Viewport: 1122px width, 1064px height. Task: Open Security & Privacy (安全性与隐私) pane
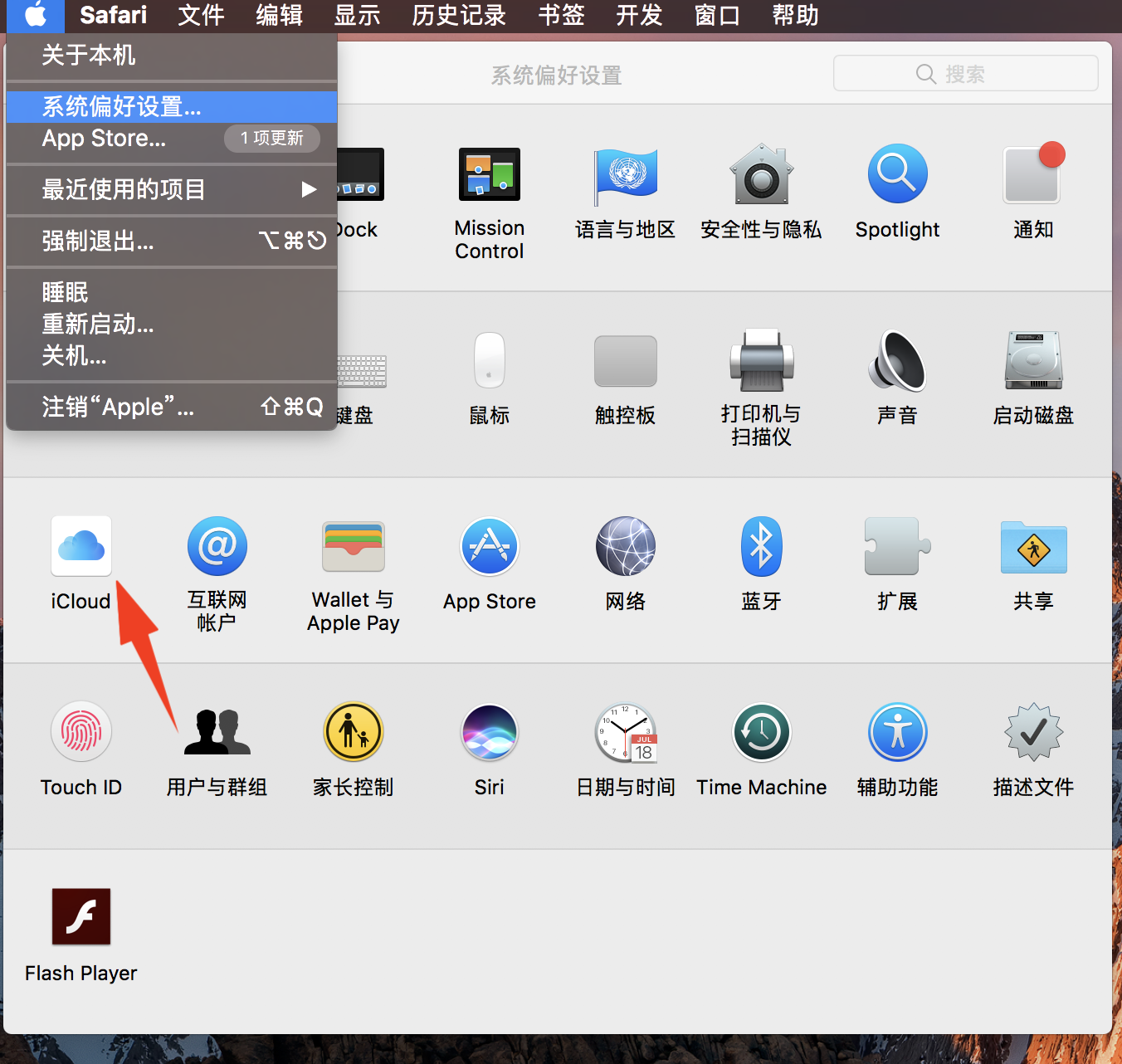click(x=761, y=175)
